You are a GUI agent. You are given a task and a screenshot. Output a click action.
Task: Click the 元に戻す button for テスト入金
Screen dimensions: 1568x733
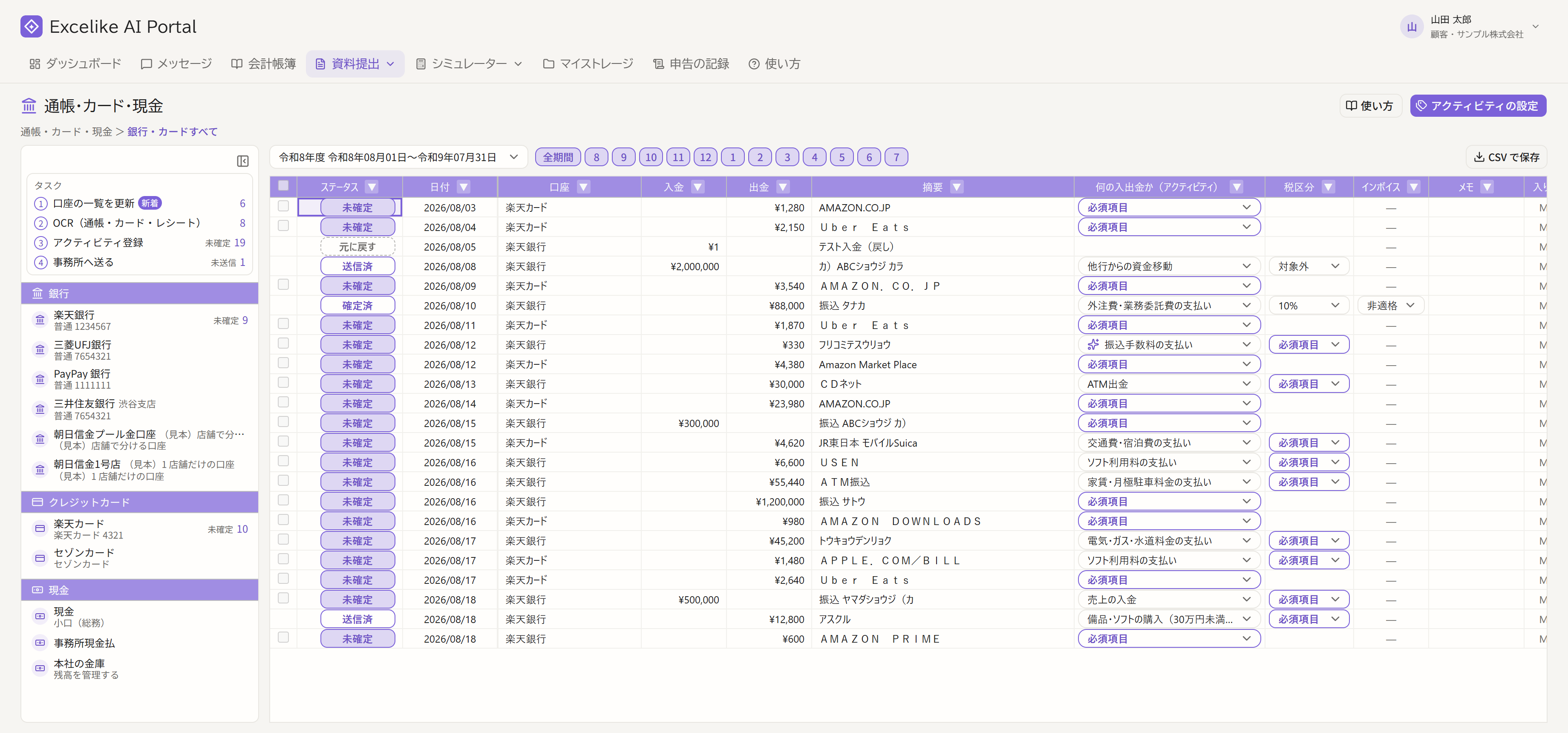coord(357,247)
